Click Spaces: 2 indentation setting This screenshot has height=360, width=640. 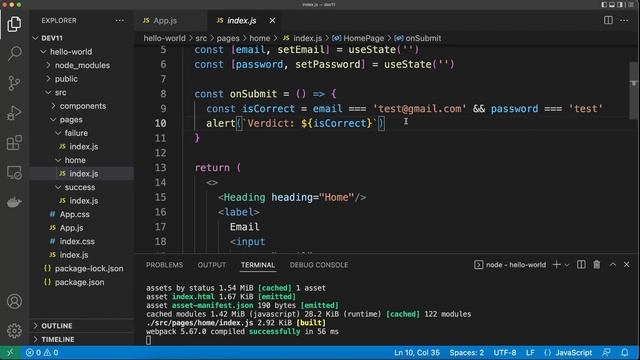467,353
